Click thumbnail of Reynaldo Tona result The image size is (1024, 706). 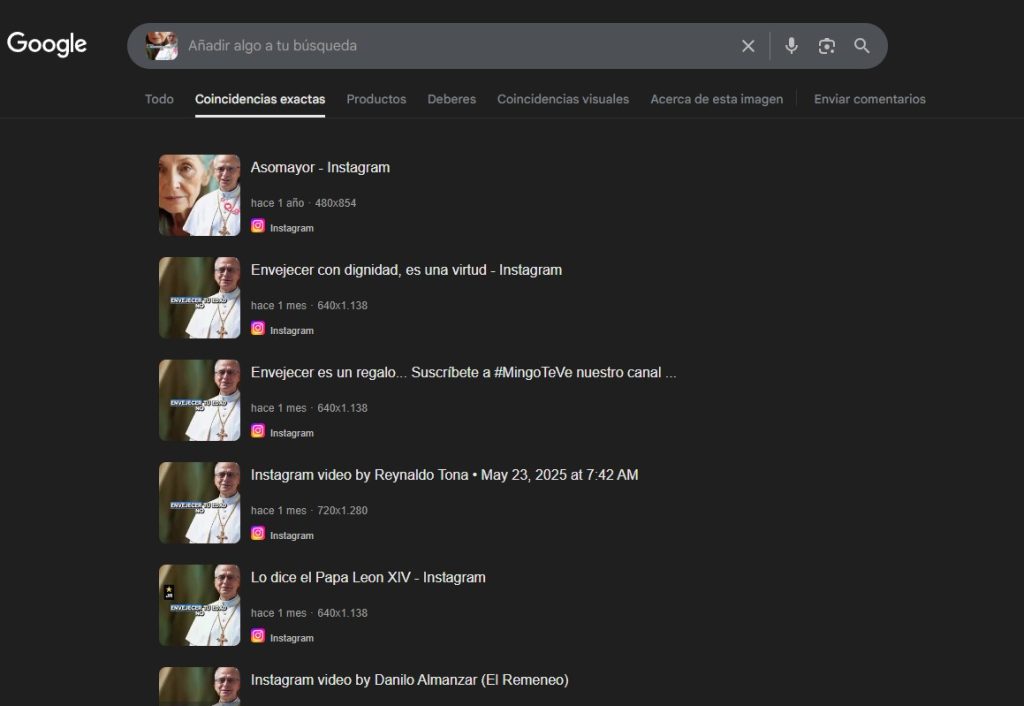click(x=199, y=502)
